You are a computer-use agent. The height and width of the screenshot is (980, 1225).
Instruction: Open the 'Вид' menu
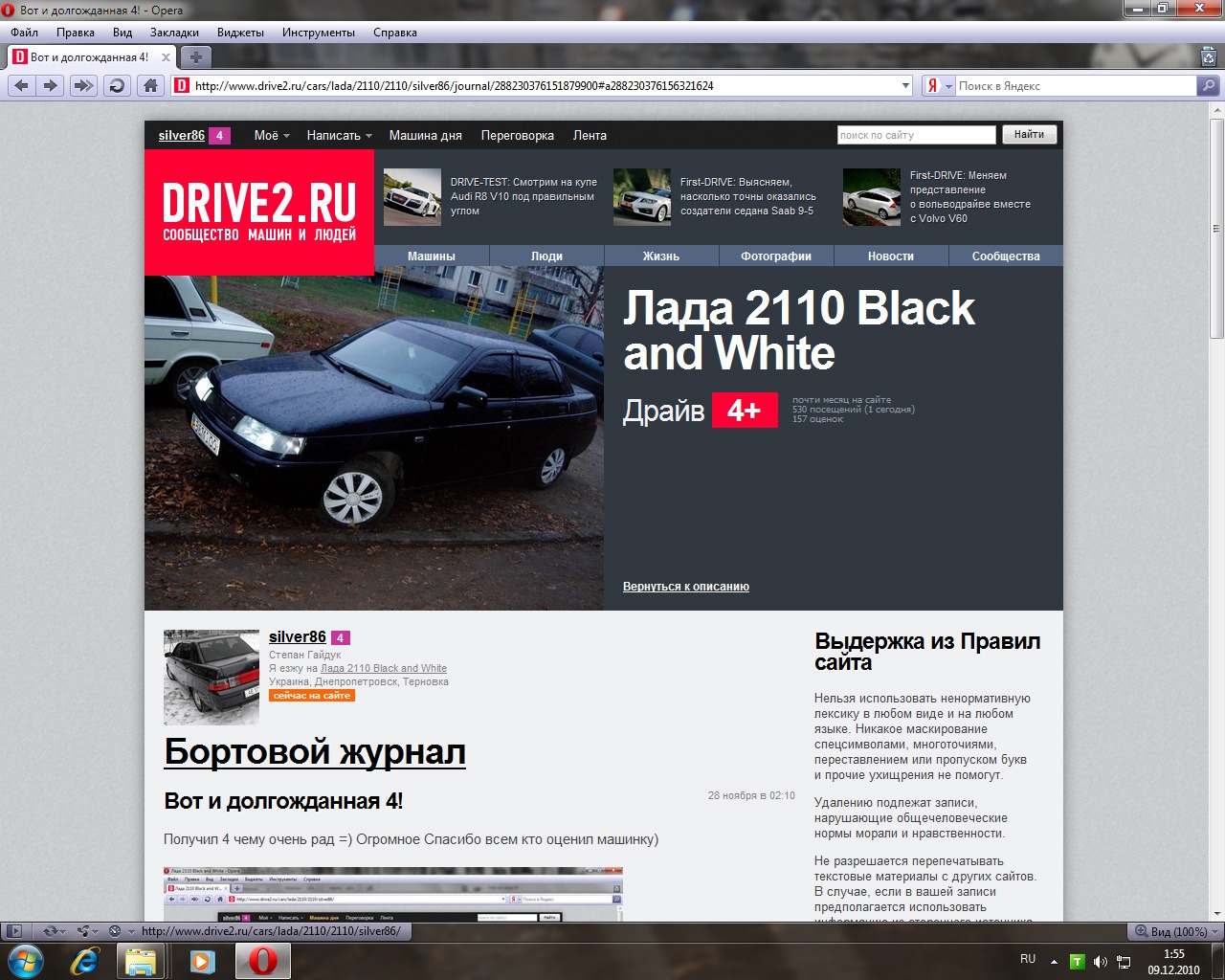pyautogui.click(x=122, y=33)
